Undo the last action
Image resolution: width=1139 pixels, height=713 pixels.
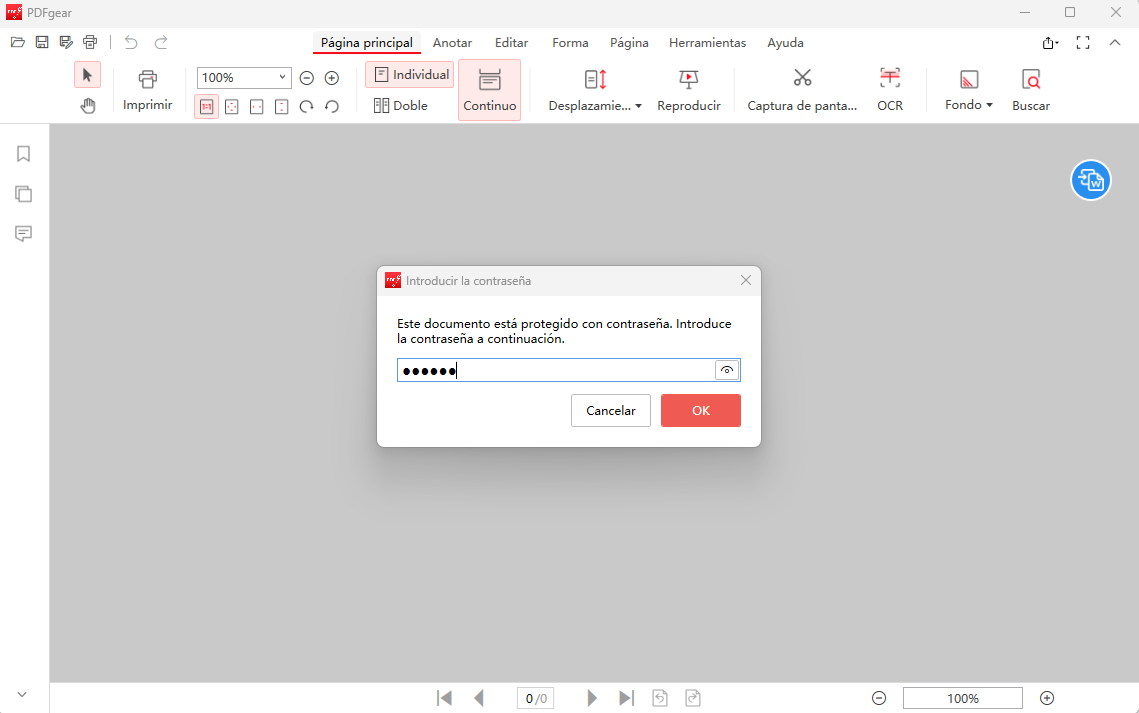point(130,42)
